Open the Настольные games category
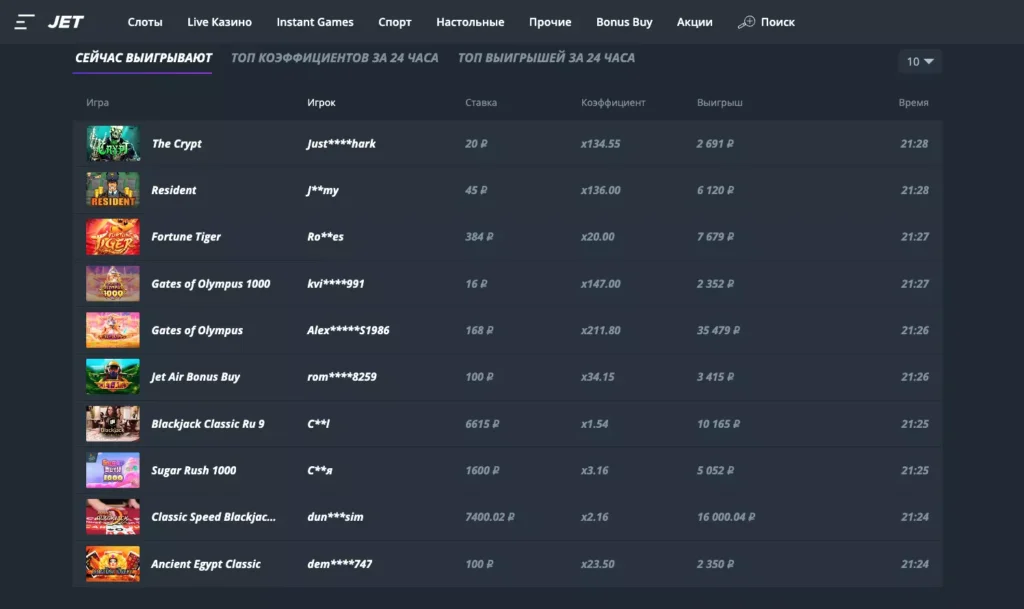 pyautogui.click(x=469, y=21)
